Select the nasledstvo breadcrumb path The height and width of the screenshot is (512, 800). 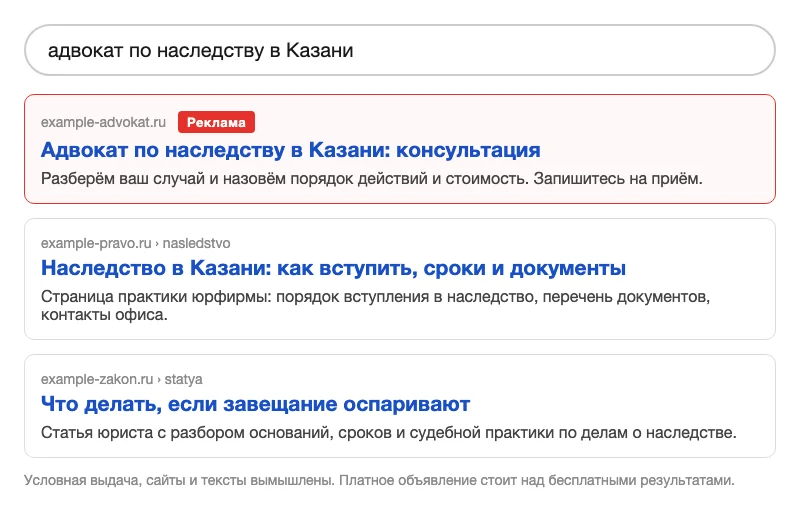[x=196, y=243]
